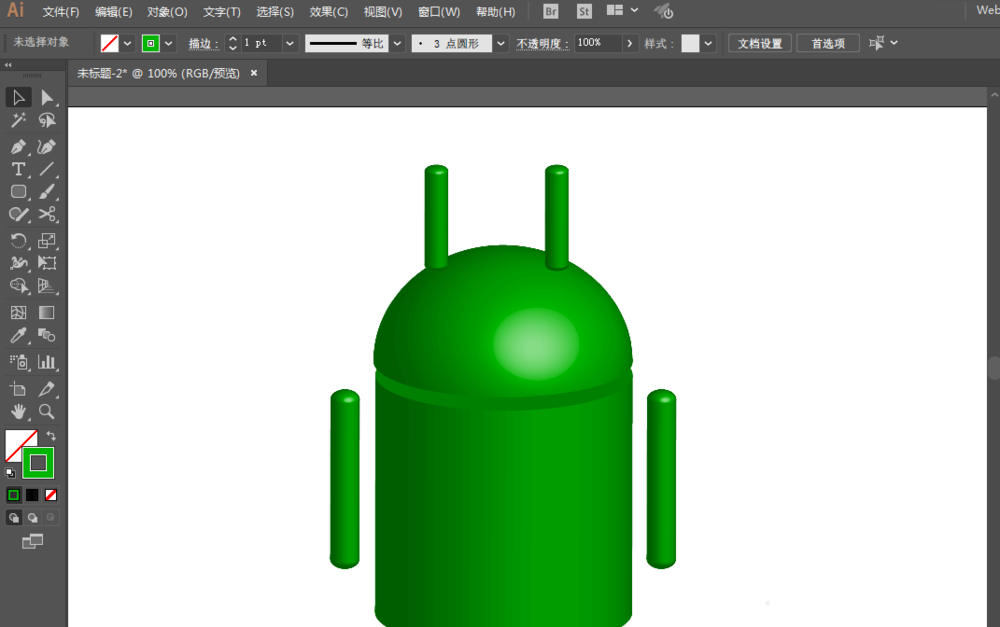Open the 文件(F) menu

pyautogui.click(x=61, y=12)
